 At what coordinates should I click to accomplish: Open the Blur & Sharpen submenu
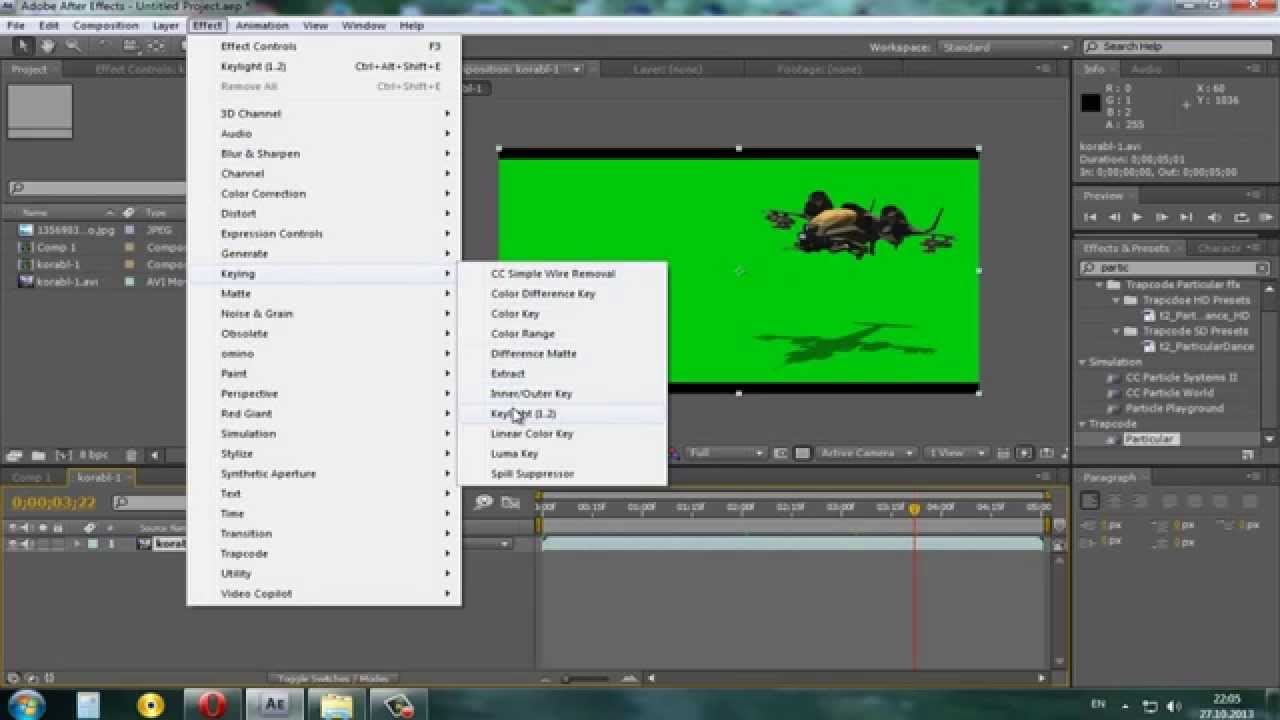324,153
